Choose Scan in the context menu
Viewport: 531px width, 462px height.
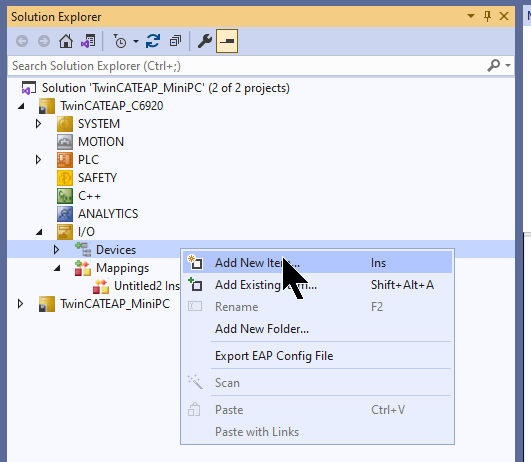click(317, 383)
